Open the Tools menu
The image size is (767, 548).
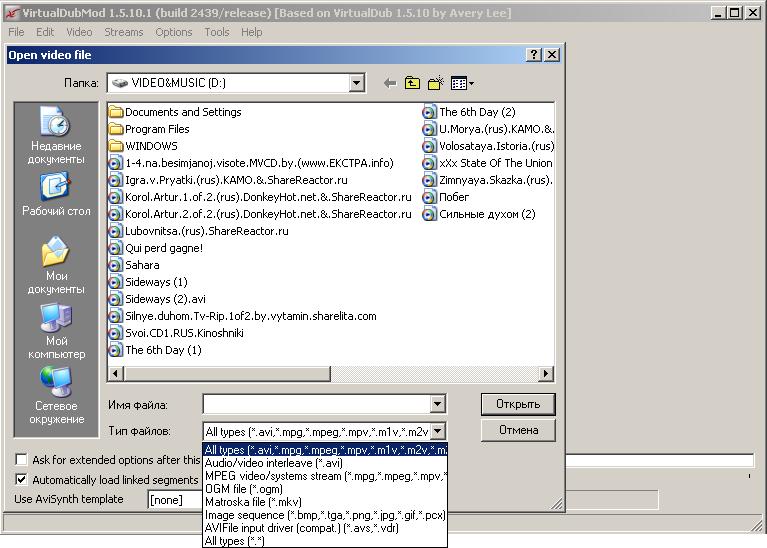click(x=217, y=32)
